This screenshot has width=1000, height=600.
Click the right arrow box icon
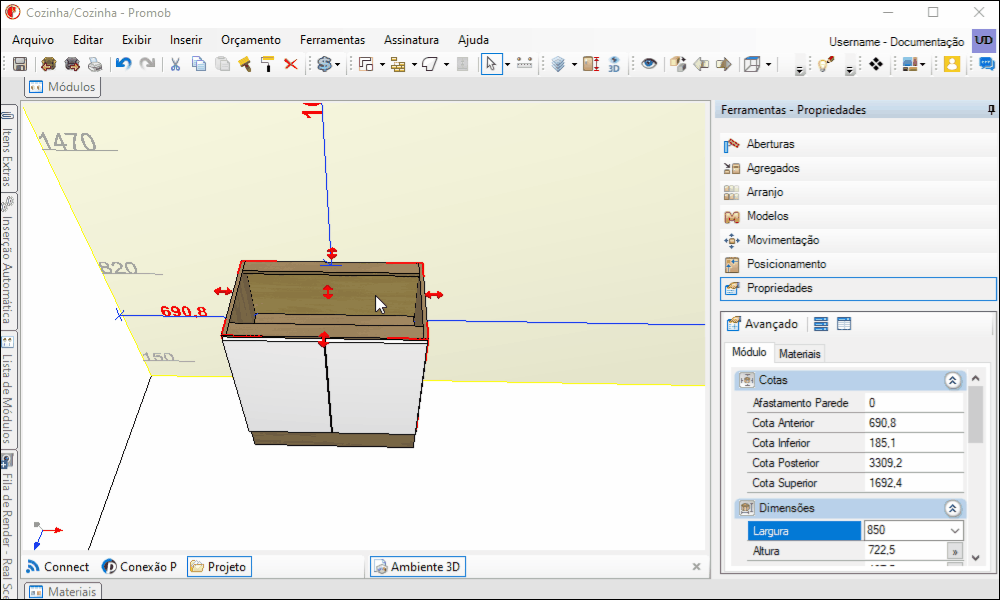click(x=724, y=64)
